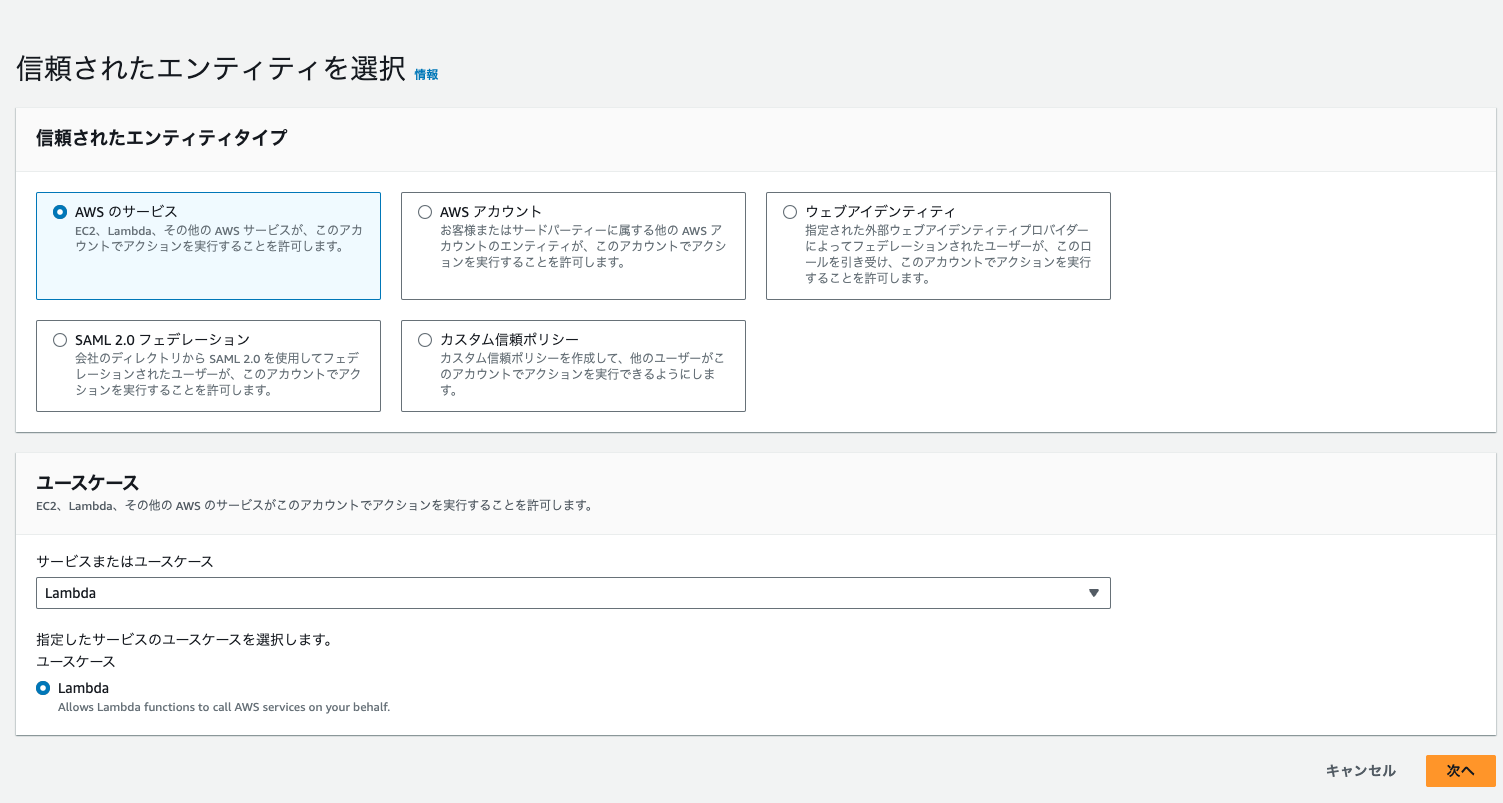This screenshot has height=803, width=1503.
Task: Open the 情報 info link
Action: click(425, 74)
